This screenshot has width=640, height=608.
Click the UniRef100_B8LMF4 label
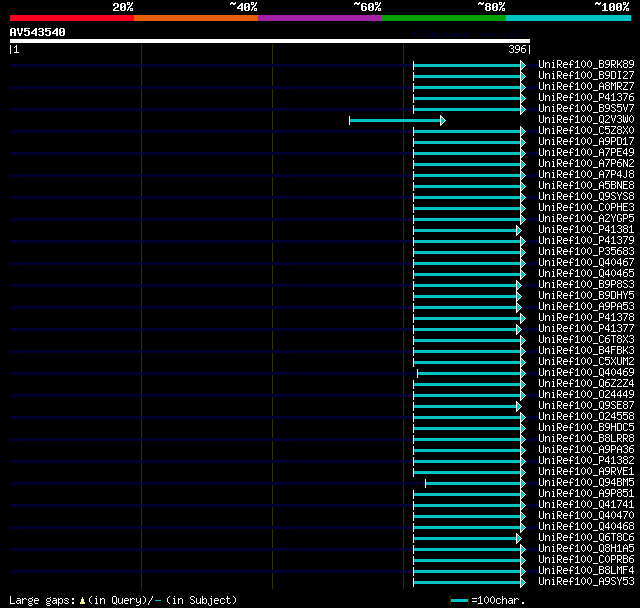(x=586, y=571)
